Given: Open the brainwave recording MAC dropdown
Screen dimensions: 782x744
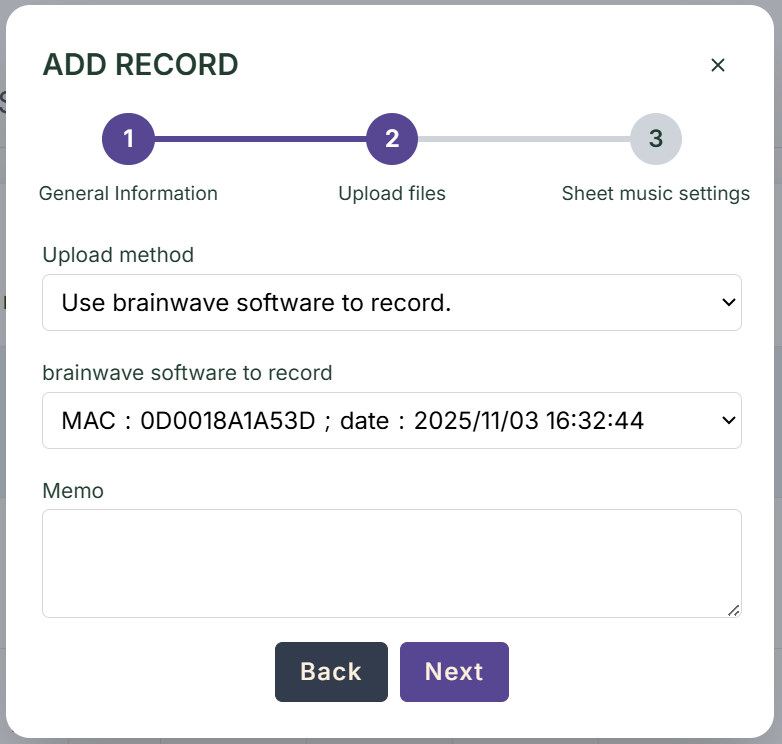Looking at the screenshot, I should click(x=392, y=420).
